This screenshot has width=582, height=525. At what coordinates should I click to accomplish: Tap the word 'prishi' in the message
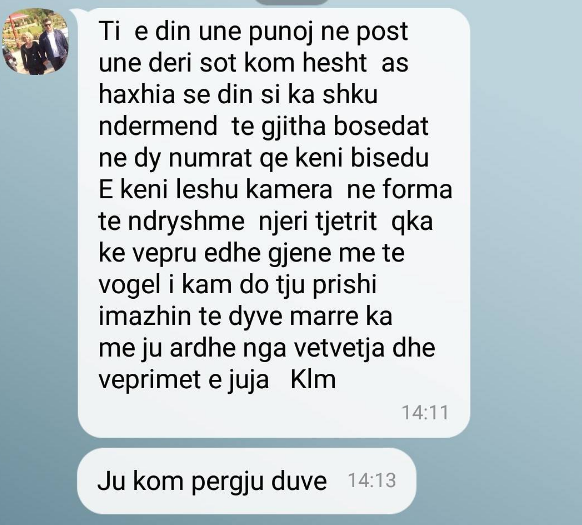[344, 286]
